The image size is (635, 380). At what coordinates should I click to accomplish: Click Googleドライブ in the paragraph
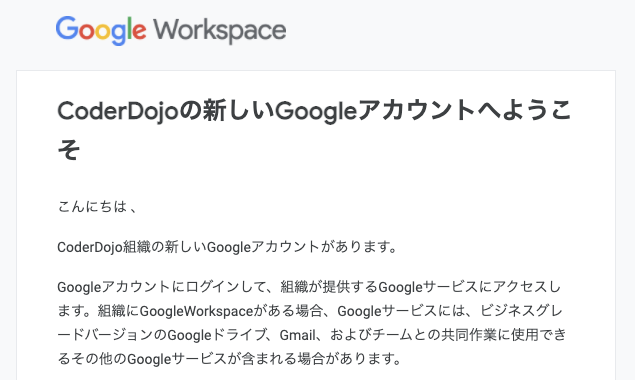tap(217, 335)
